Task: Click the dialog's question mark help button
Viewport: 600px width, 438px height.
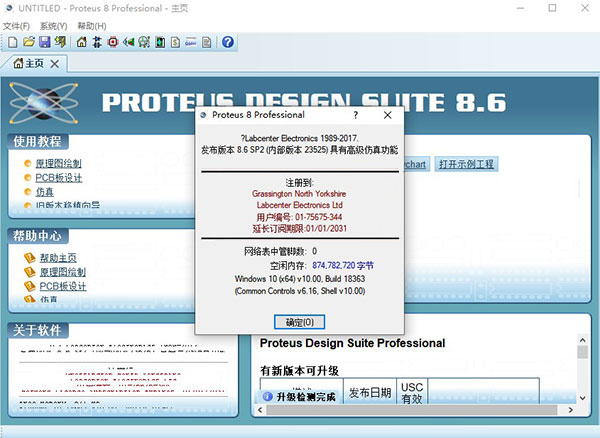Action: pos(356,115)
